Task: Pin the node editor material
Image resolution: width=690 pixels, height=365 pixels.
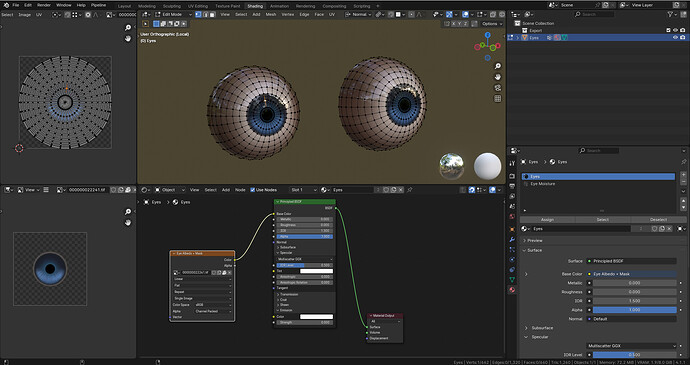Action: [410, 190]
